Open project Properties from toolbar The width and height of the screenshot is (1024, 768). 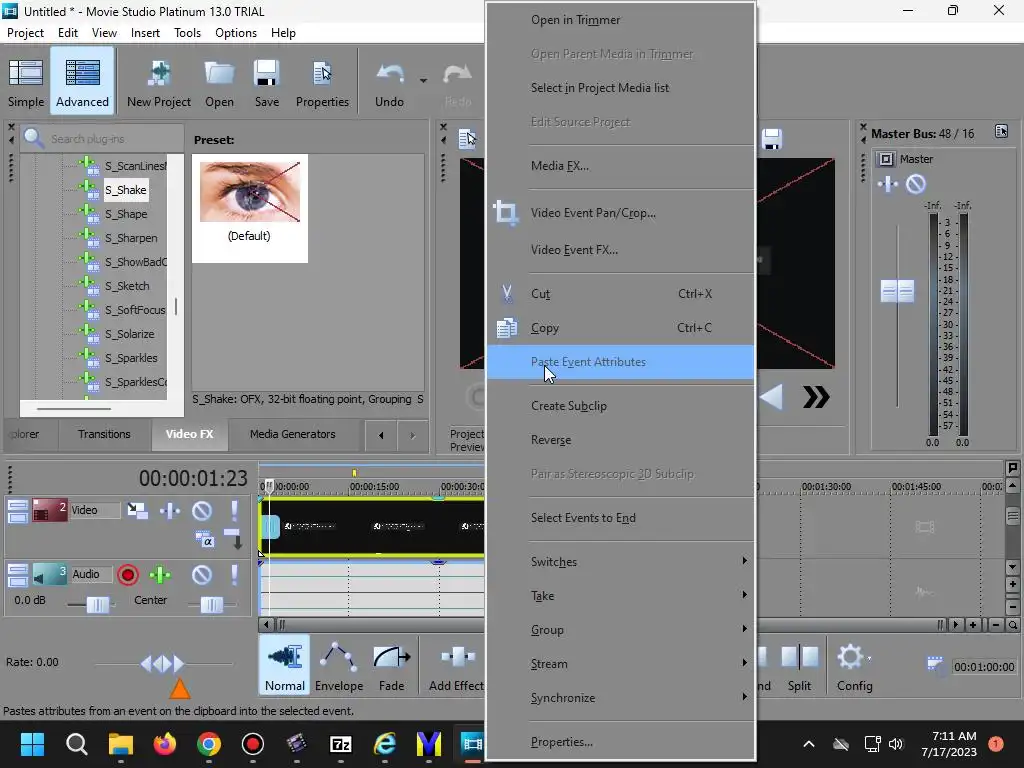click(x=322, y=82)
